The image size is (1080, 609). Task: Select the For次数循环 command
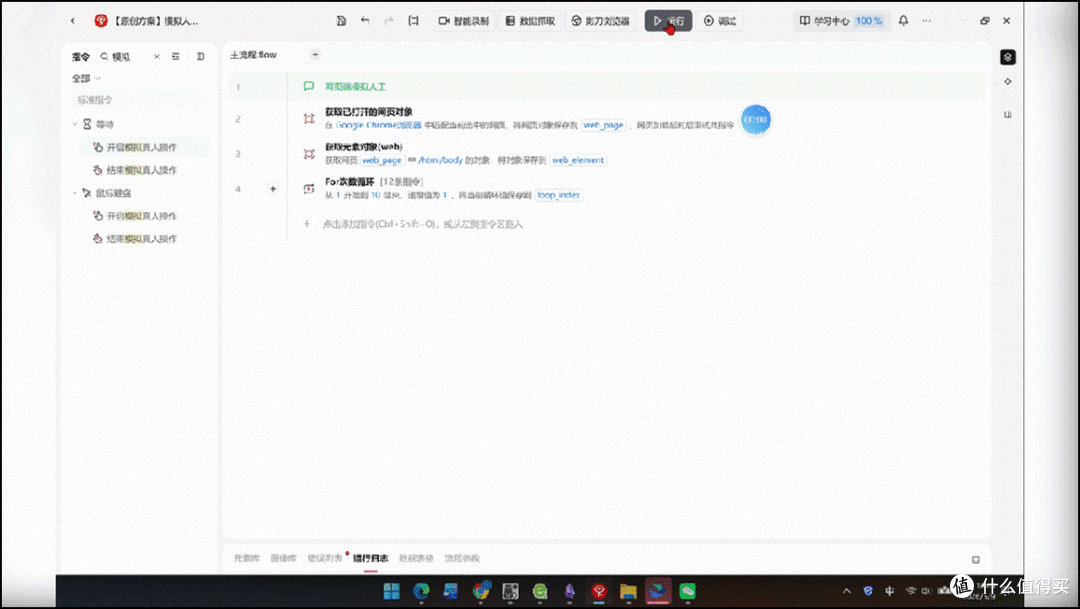350,182
